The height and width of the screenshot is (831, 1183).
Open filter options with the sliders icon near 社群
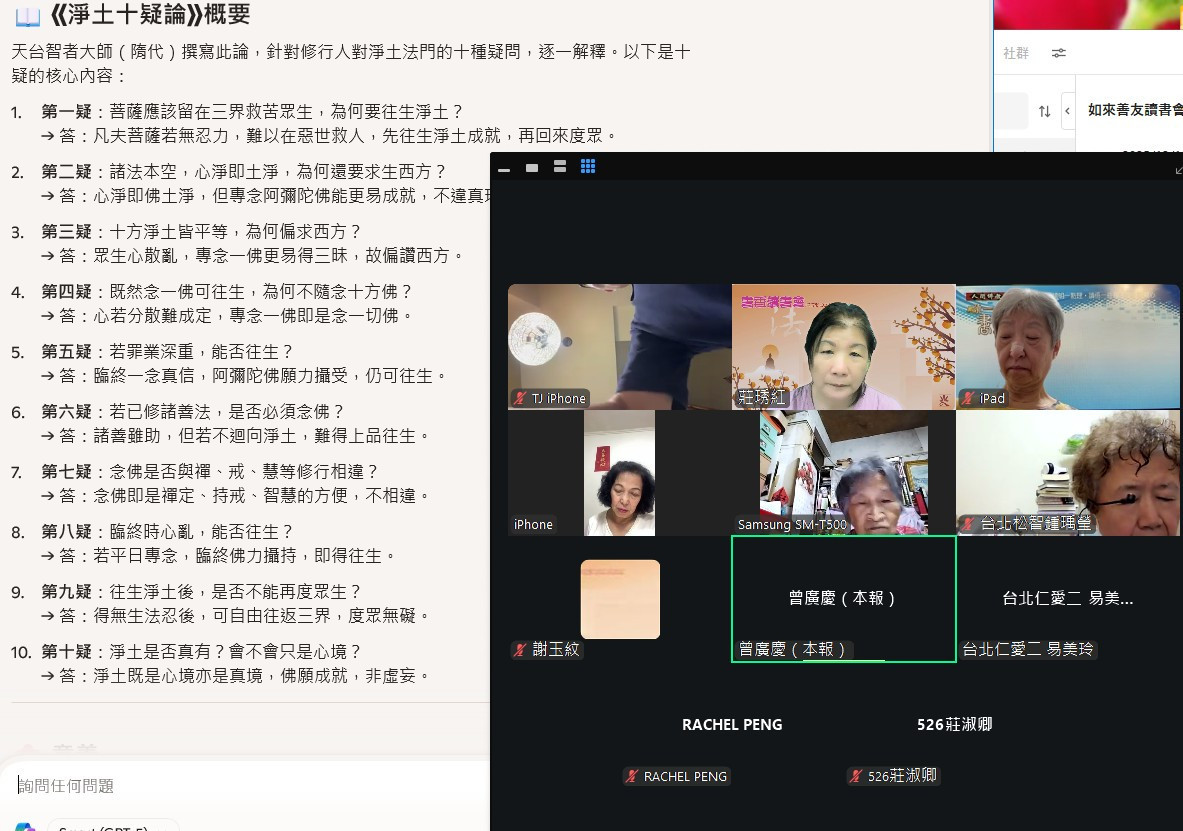tap(1060, 53)
